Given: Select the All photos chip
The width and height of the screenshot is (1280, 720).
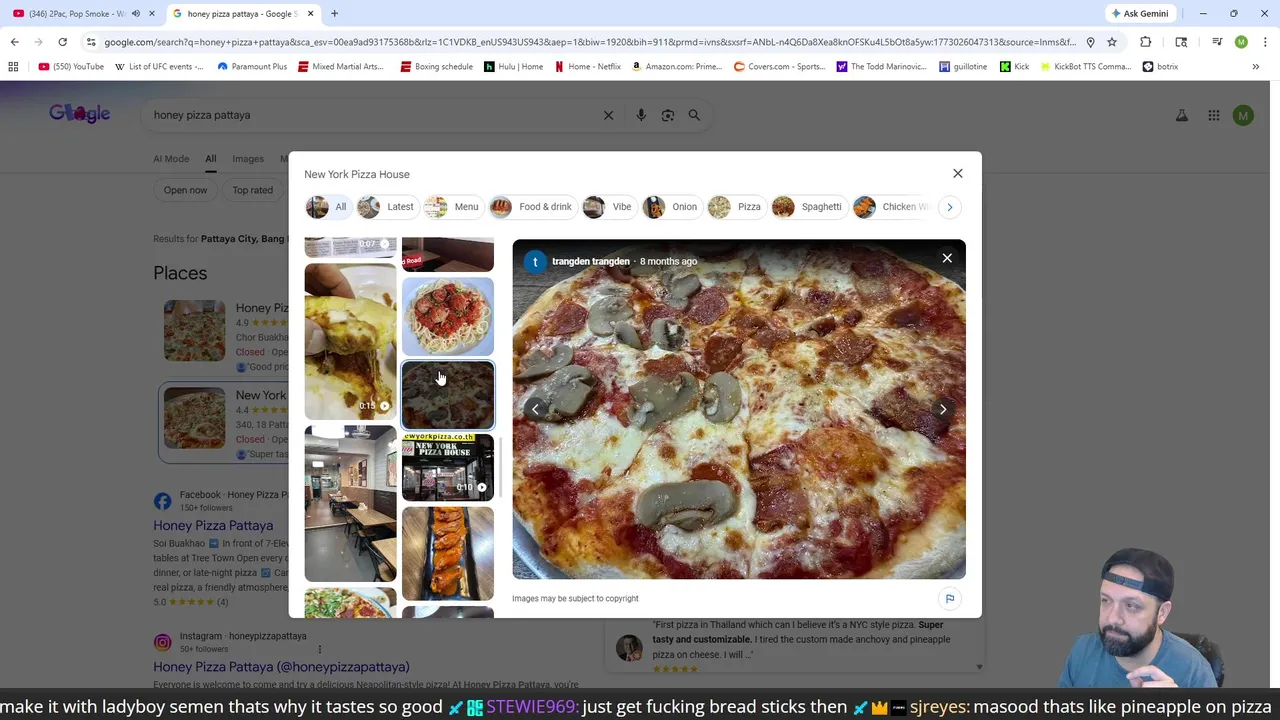Looking at the screenshot, I should click(x=328, y=207).
